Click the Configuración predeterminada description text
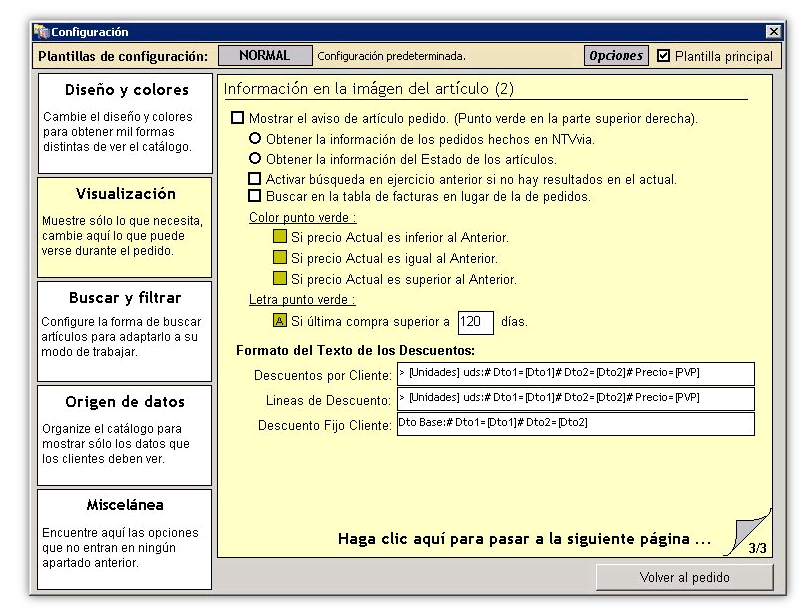802x611 pixels. 391,56
